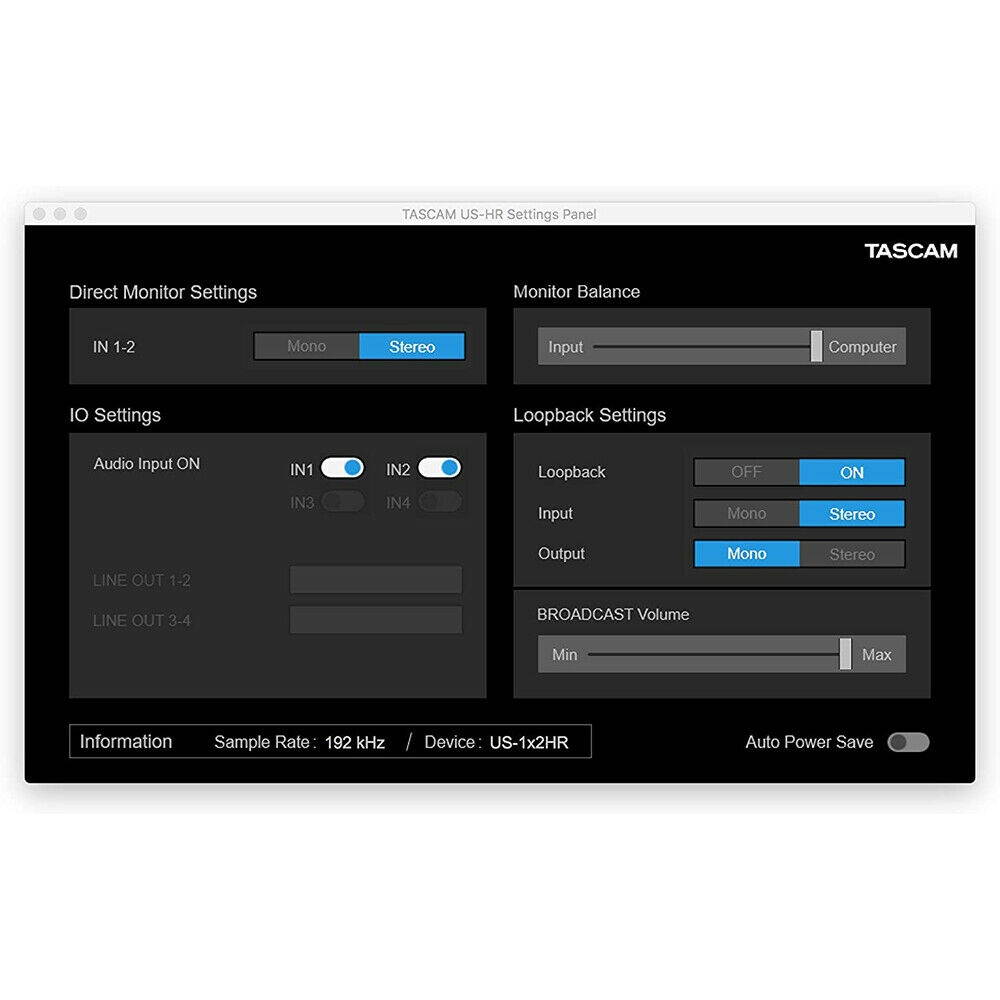
Task: Toggle the IN2 audio input switch
Action: tap(439, 468)
